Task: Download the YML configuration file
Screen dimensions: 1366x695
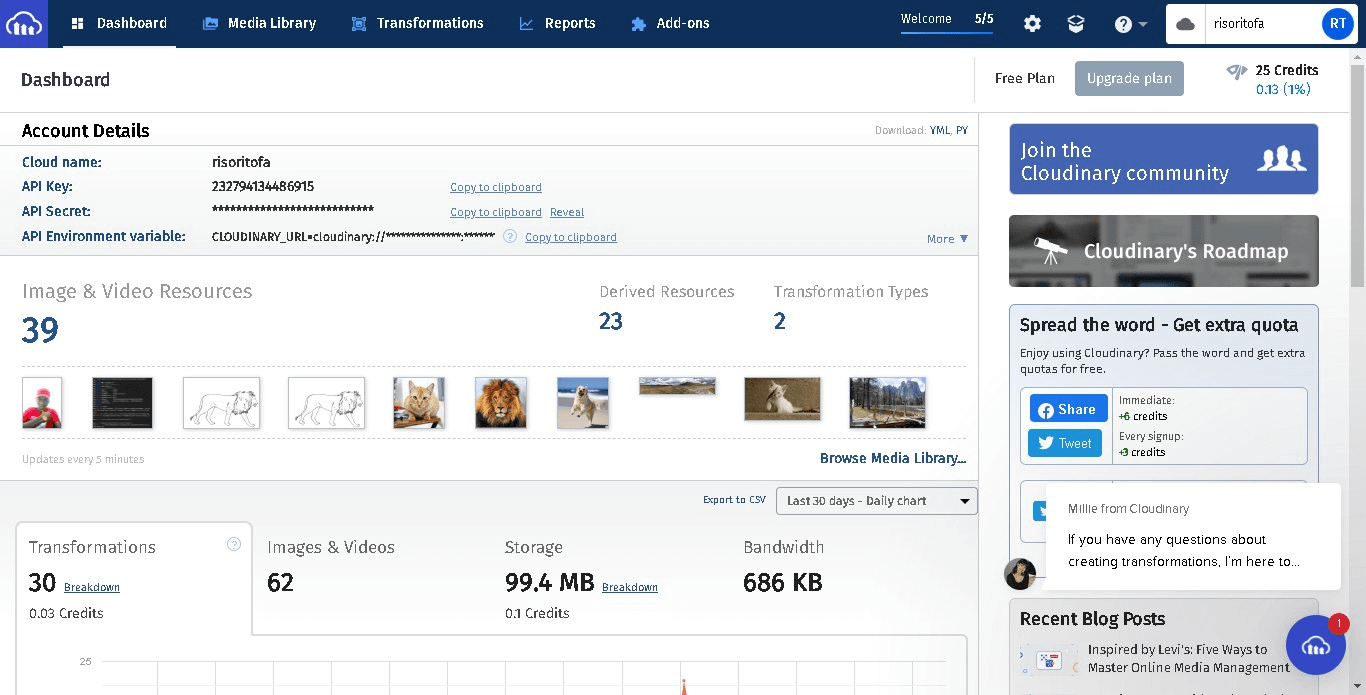Action: (x=940, y=130)
